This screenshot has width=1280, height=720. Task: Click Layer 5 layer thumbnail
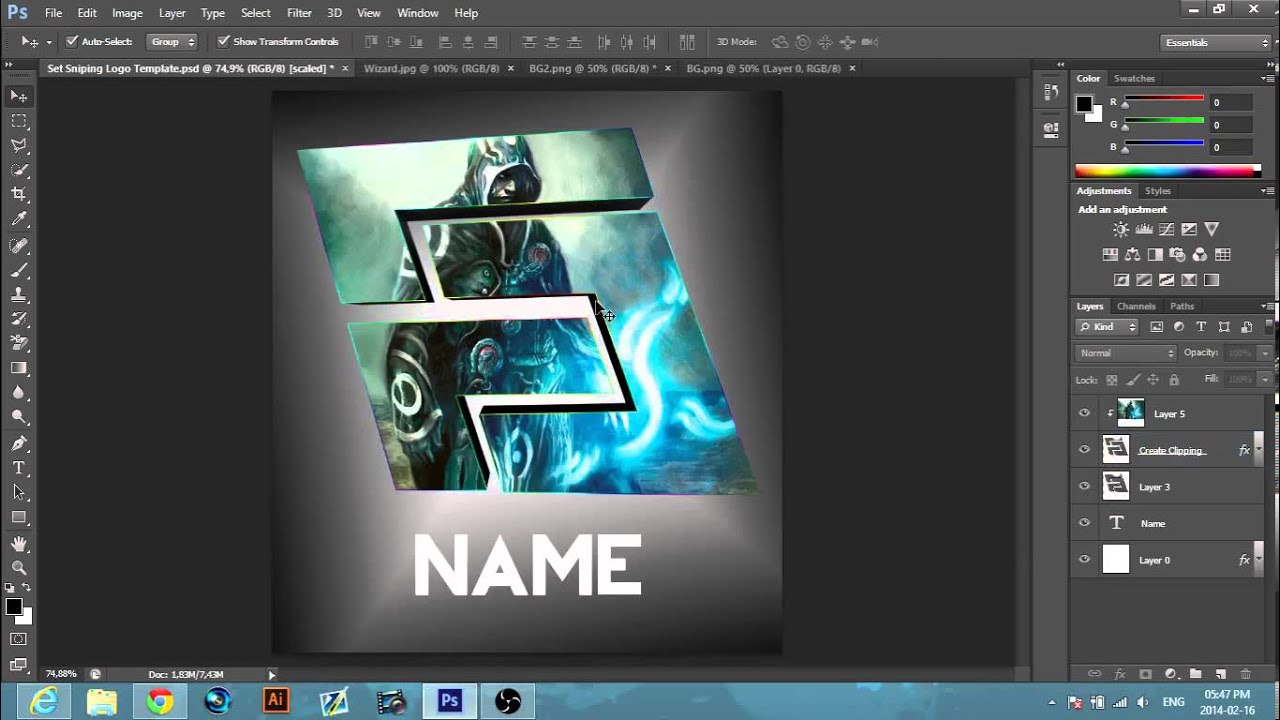[x=1130, y=412]
